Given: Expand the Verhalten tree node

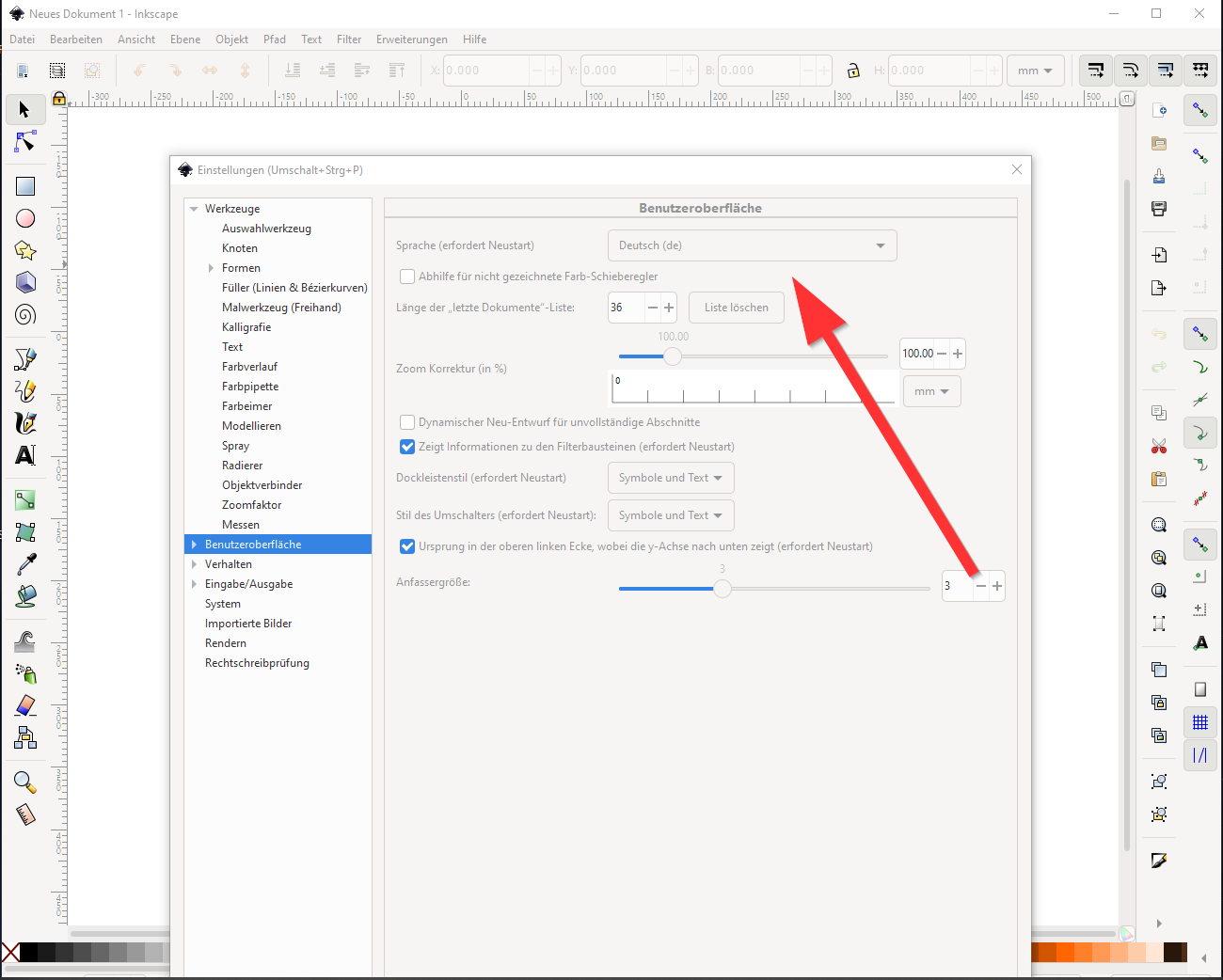Looking at the screenshot, I should (x=194, y=564).
